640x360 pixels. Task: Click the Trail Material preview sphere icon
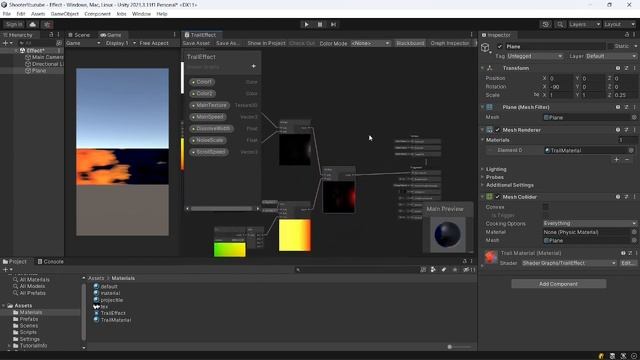click(x=491, y=257)
